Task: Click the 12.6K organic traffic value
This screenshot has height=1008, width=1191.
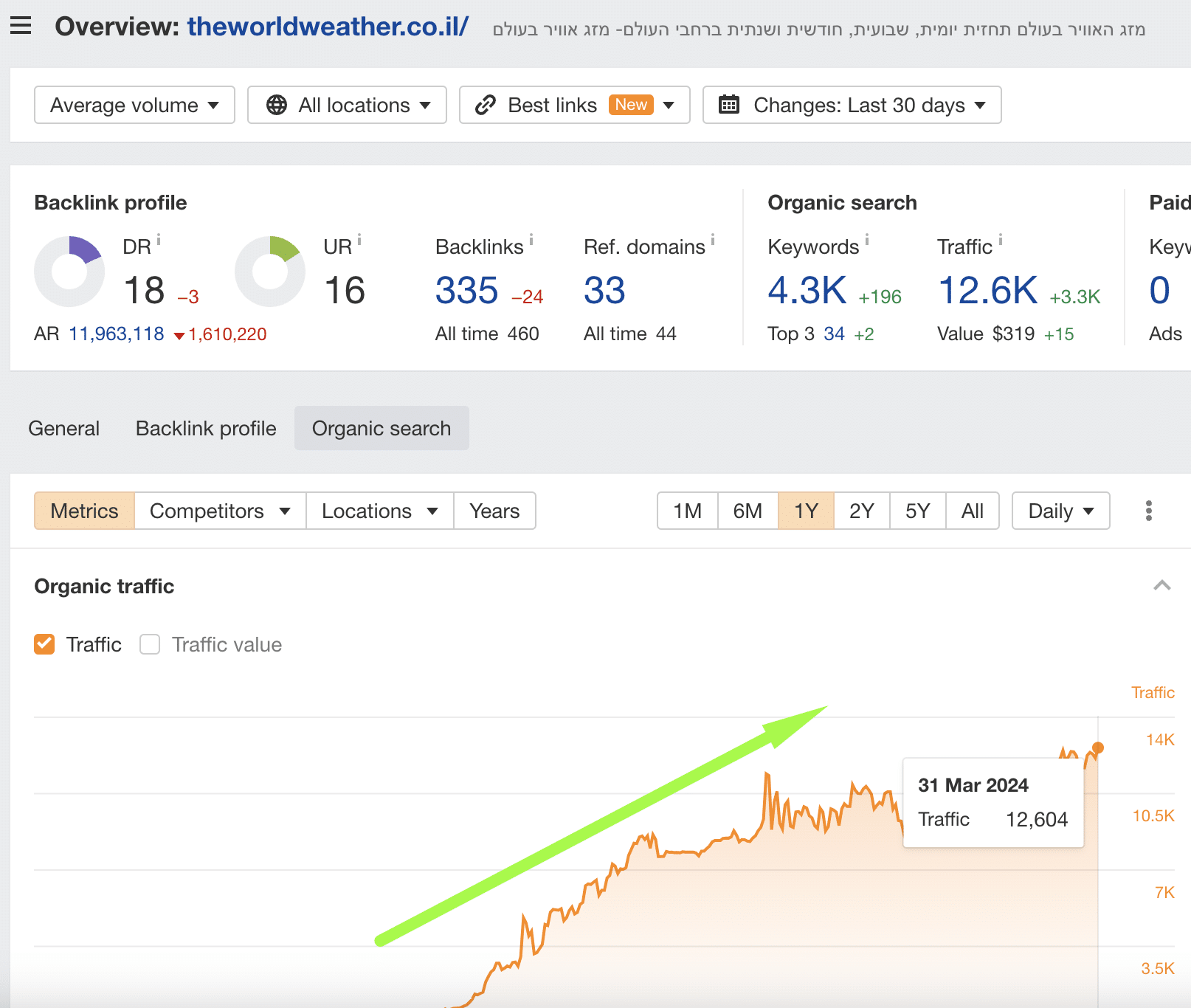Action: [x=987, y=290]
